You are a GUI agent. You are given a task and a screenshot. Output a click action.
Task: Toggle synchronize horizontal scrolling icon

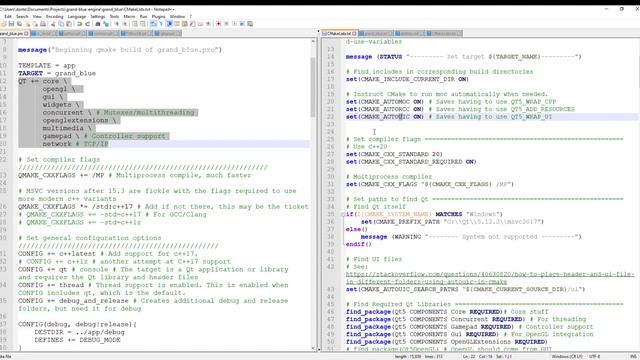click(143, 24)
